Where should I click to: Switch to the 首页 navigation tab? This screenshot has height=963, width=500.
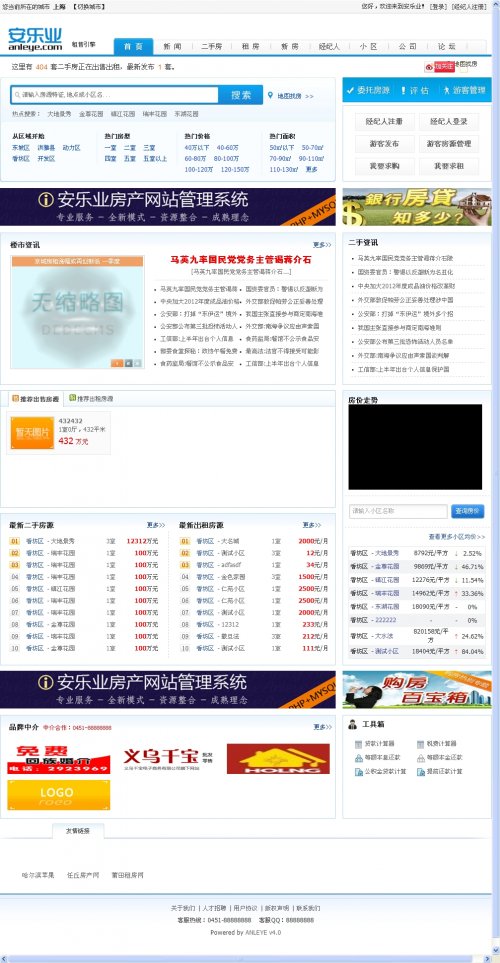133,47
